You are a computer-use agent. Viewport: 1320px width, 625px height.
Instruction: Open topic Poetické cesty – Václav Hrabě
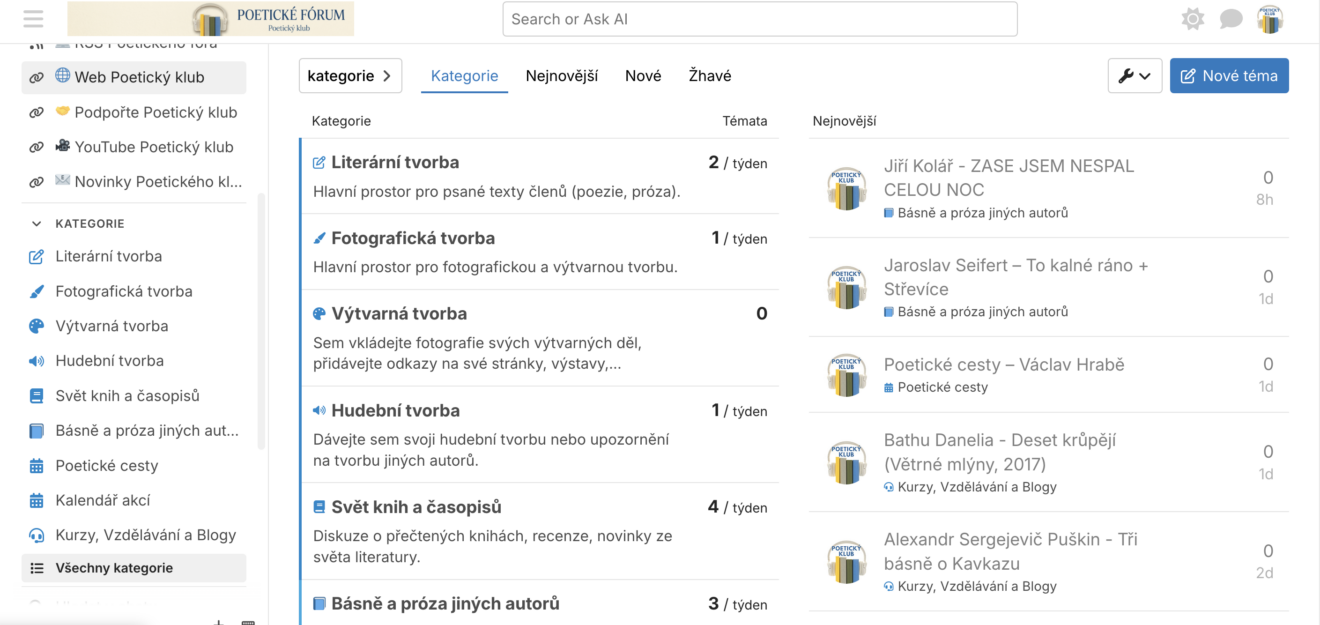coord(1004,364)
